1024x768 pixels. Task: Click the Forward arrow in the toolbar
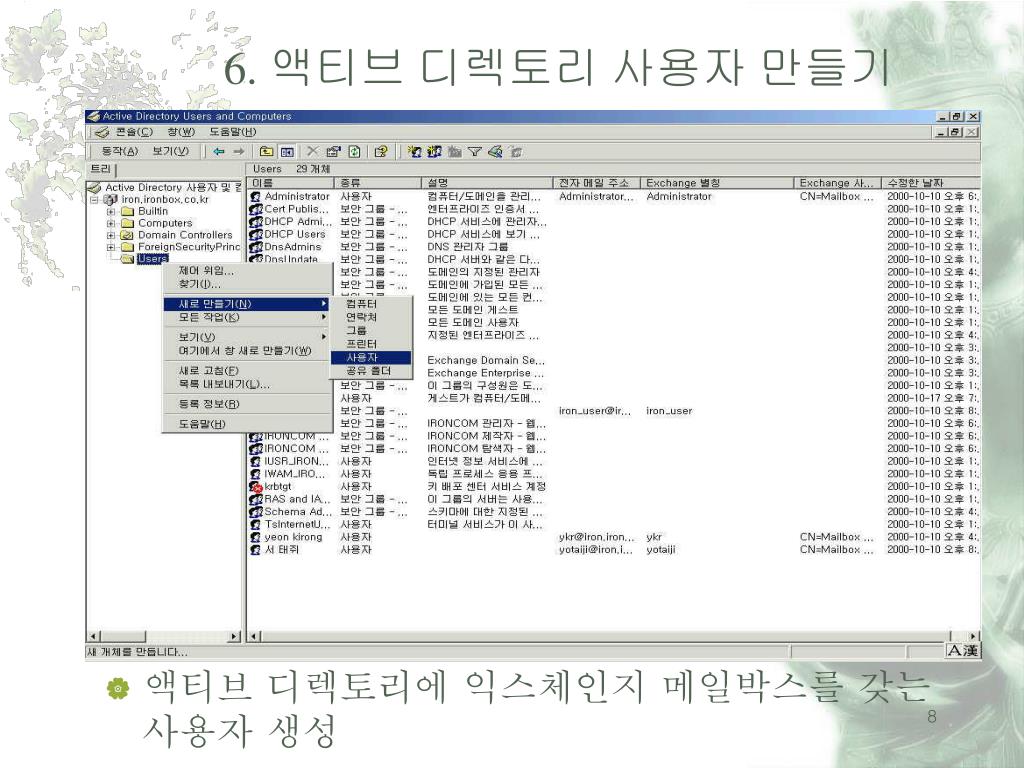point(239,152)
